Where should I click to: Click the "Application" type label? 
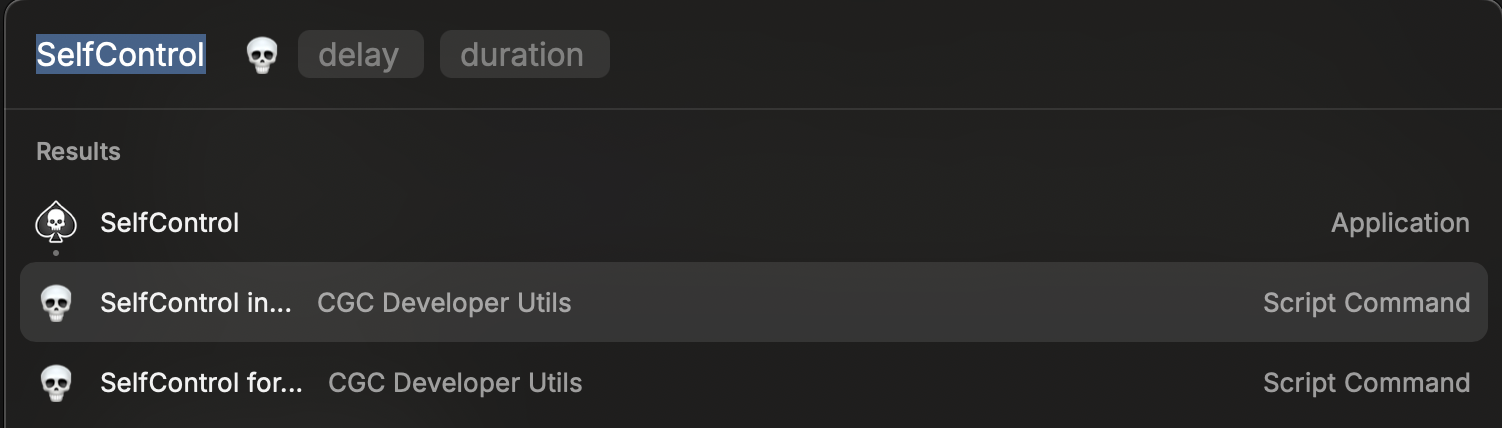tap(1399, 223)
